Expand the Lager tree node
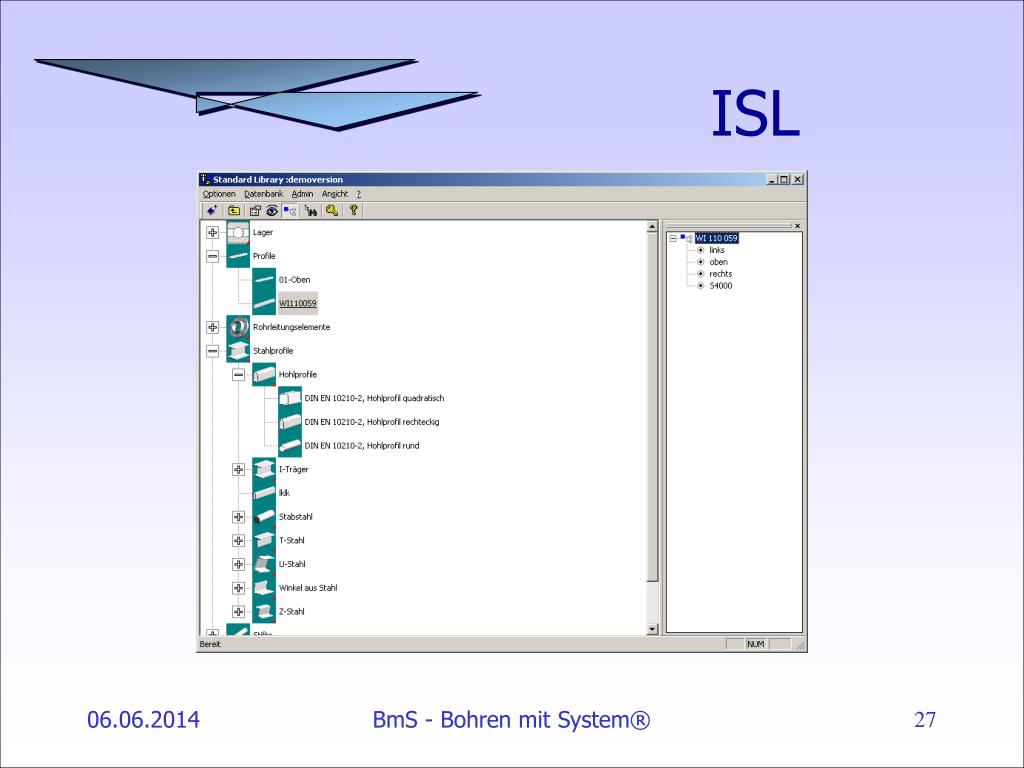The image size is (1024, 768). [x=212, y=232]
